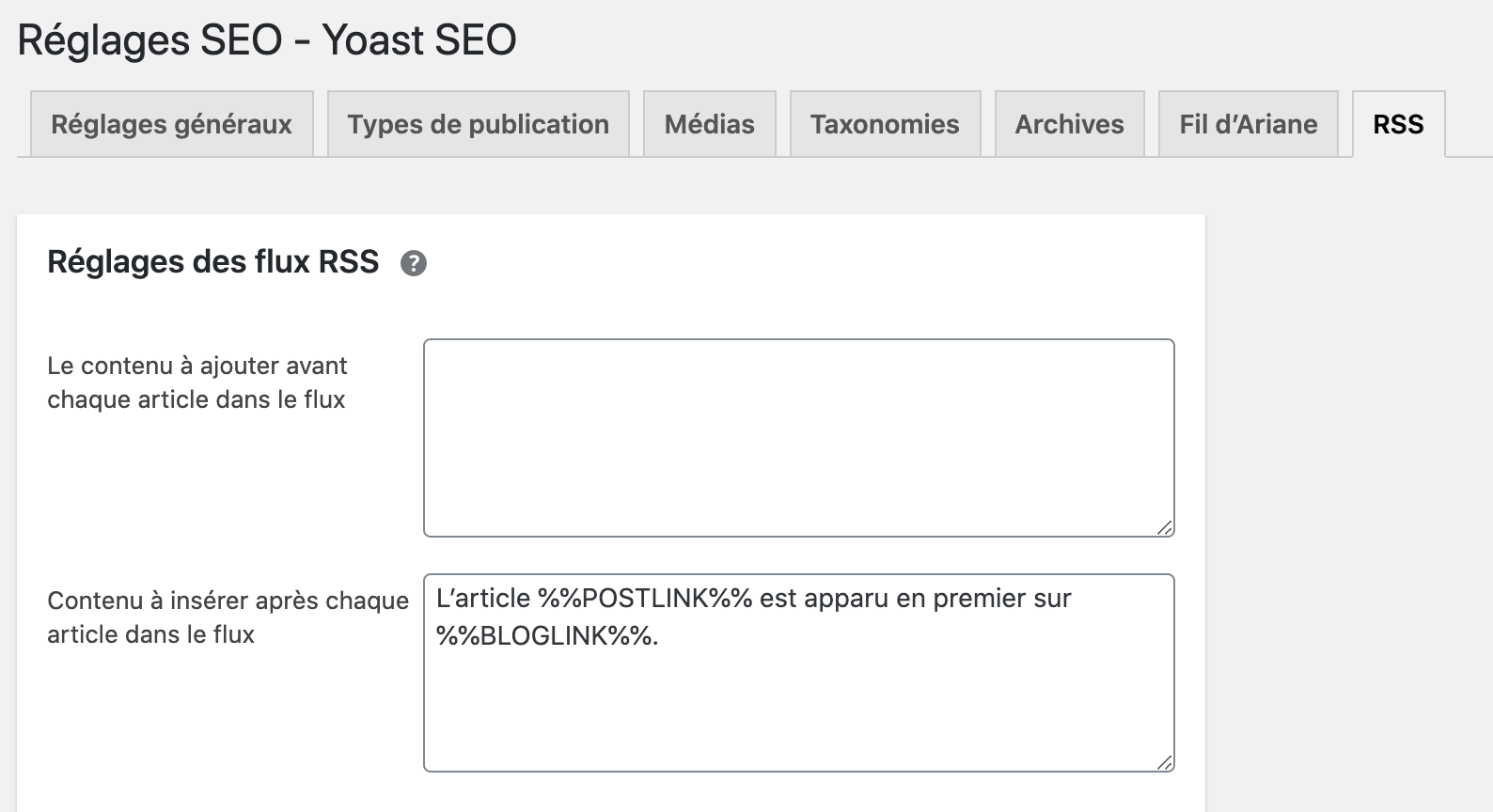Click resize handle of the before-article textarea
This screenshot has width=1493, height=812.
(1165, 528)
